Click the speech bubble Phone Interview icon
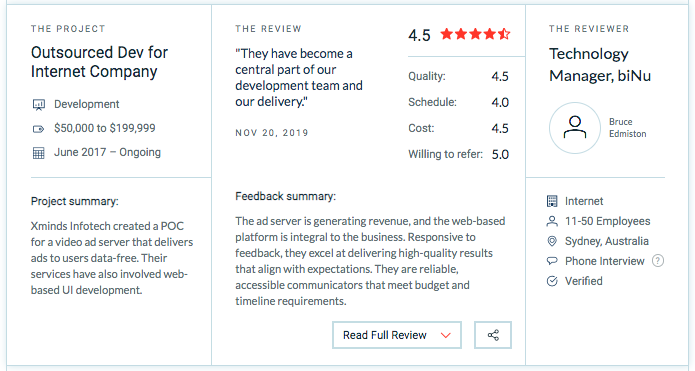 click(552, 261)
